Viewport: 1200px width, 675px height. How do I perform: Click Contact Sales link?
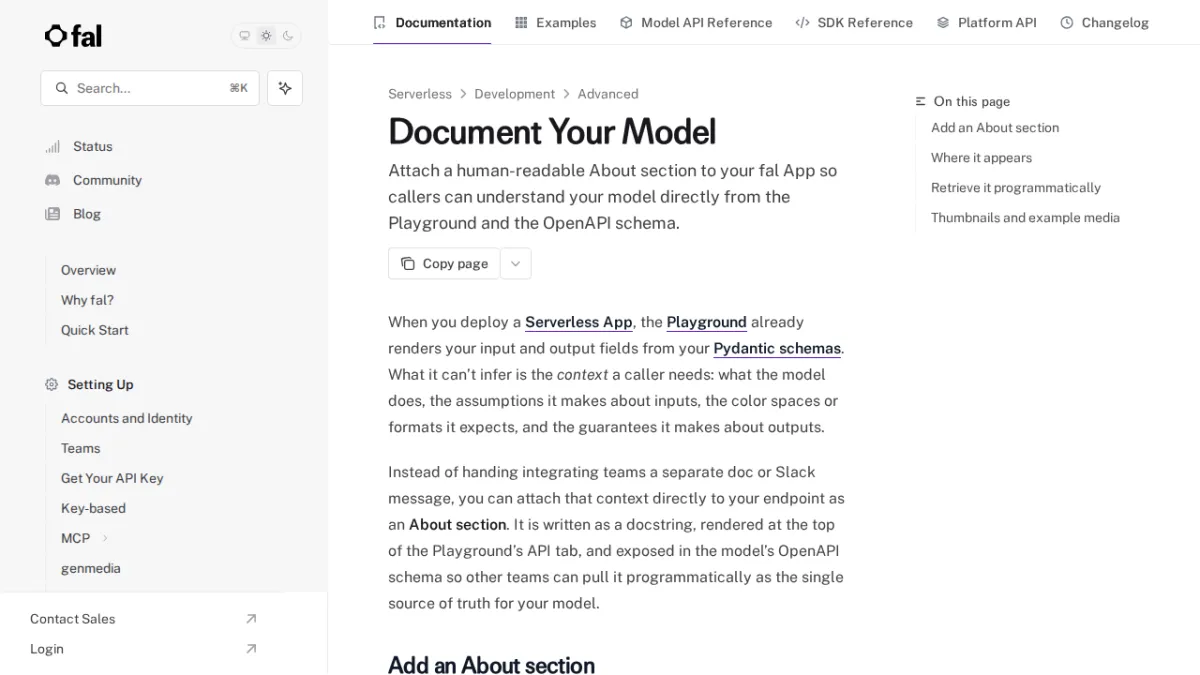pos(72,619)
